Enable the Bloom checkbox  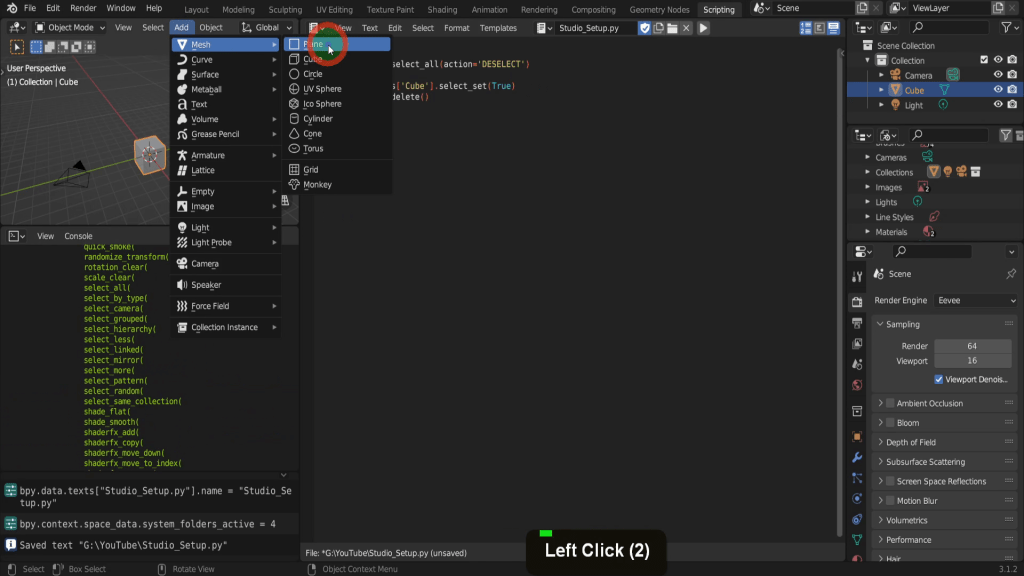coord(890,423)
